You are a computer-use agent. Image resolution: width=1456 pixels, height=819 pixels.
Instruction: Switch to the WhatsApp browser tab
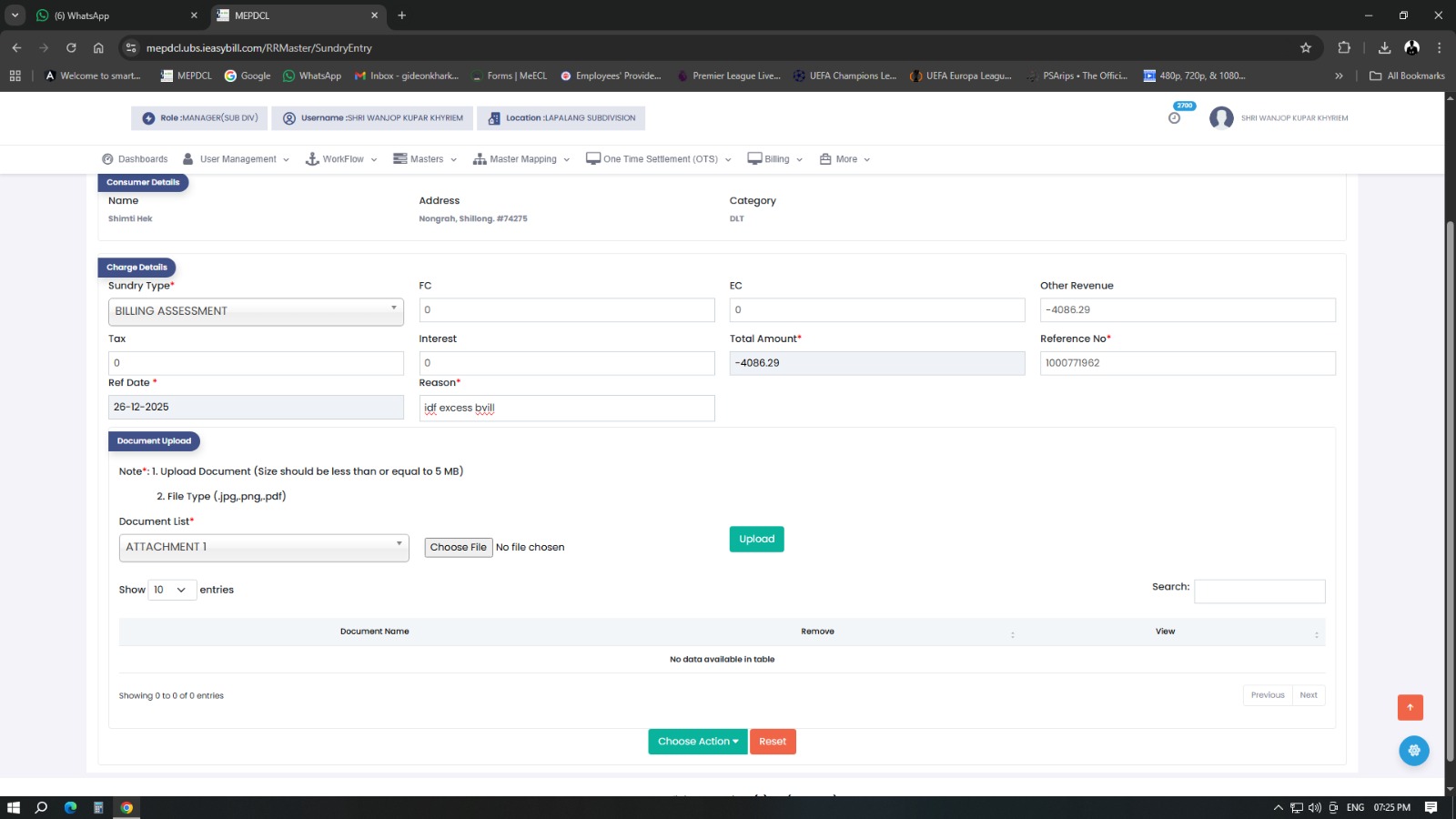pos(116,15)
